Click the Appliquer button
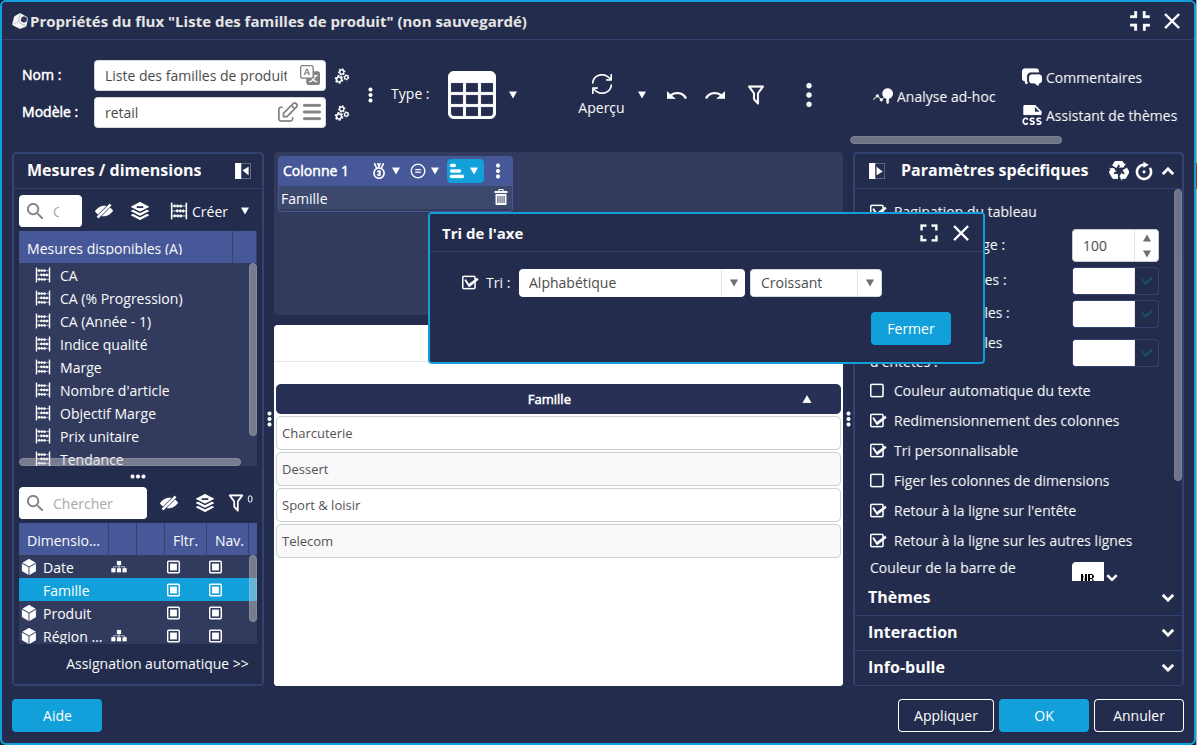This screenshot has height=745, width=1197. [x=945, y=716]
